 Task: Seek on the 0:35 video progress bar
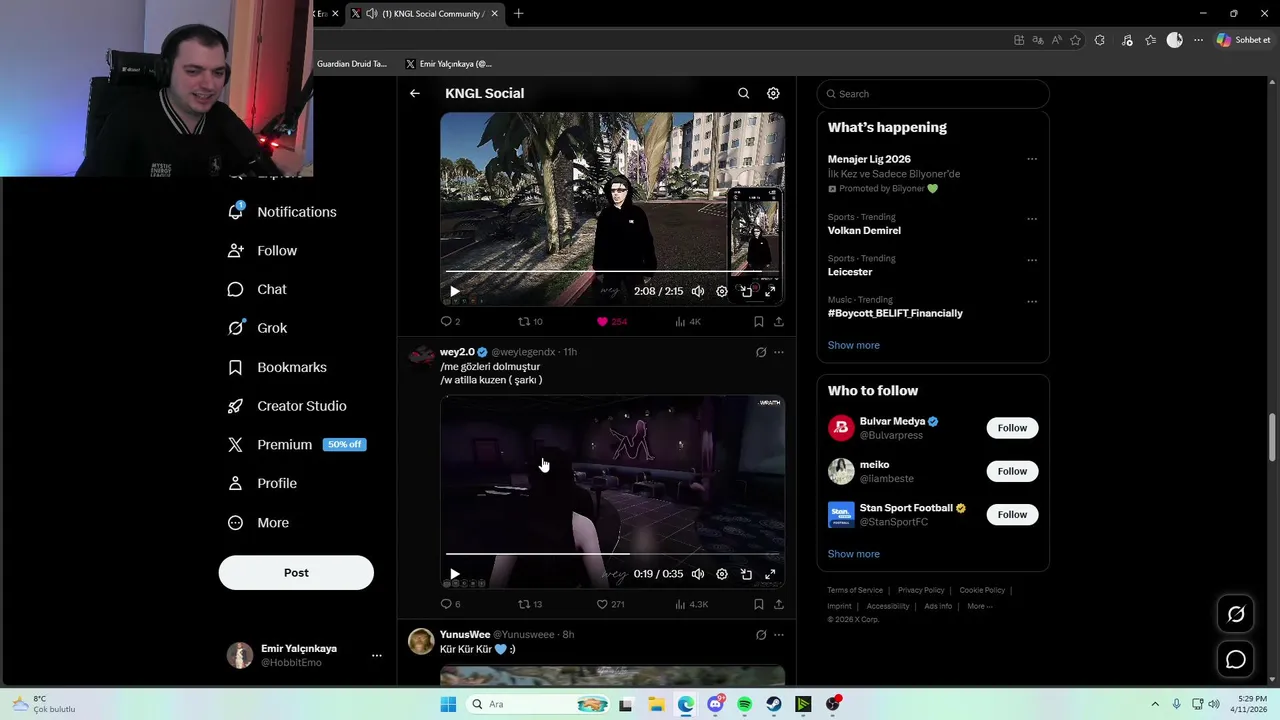point(612,553)
